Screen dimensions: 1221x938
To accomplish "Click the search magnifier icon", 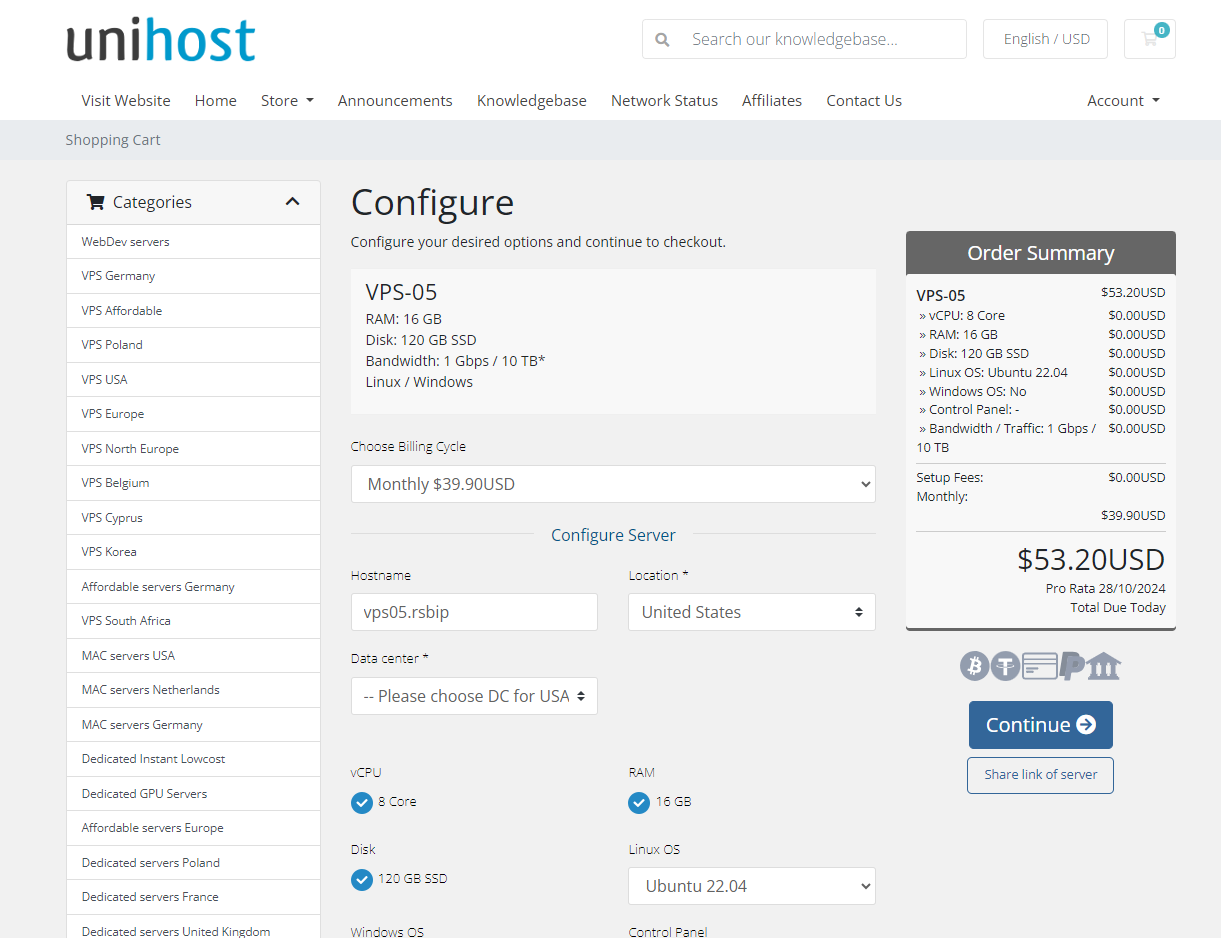I will [x=662, y=40].
